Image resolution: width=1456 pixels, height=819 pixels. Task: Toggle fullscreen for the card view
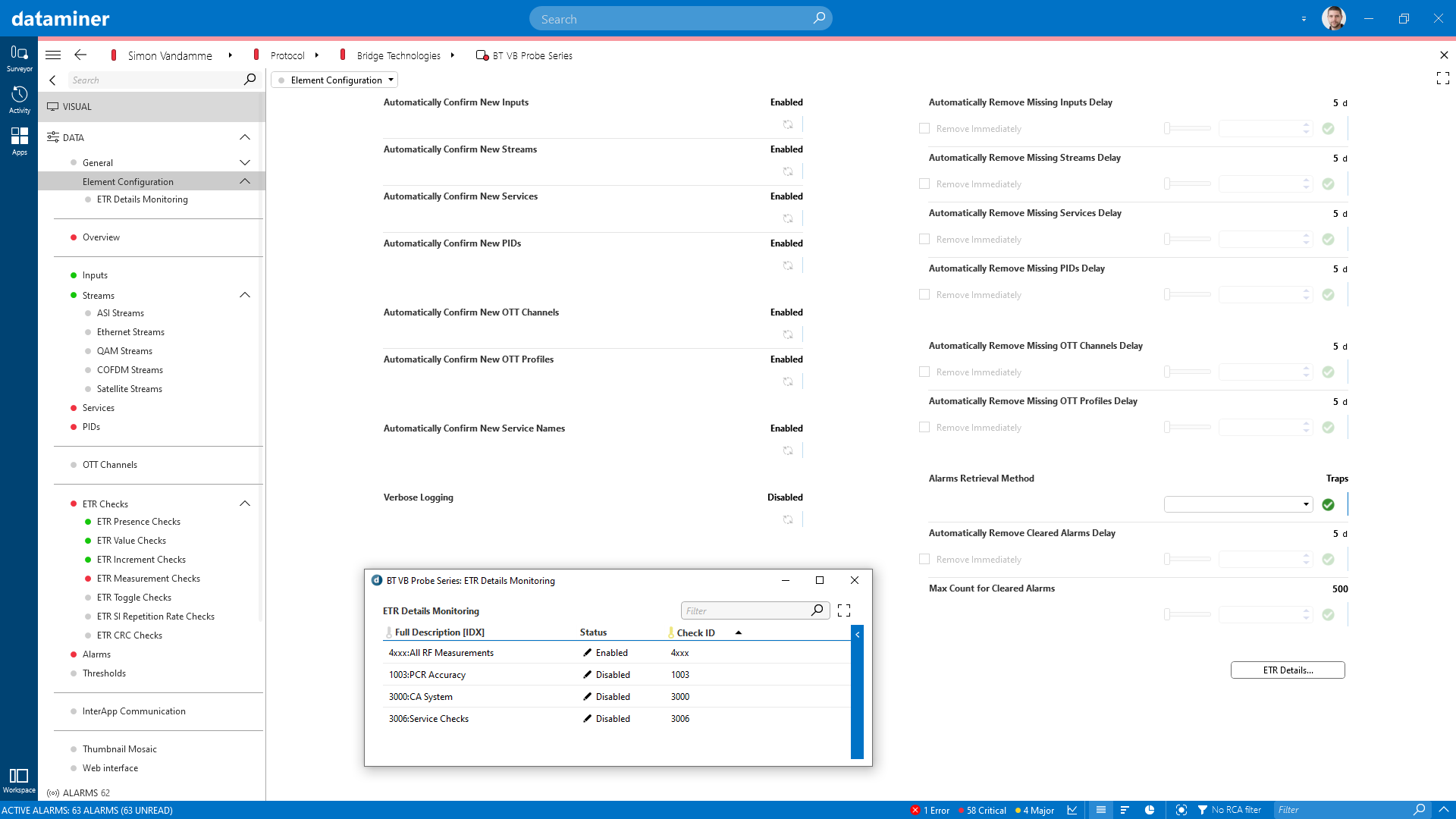(x=1443, y=78)
